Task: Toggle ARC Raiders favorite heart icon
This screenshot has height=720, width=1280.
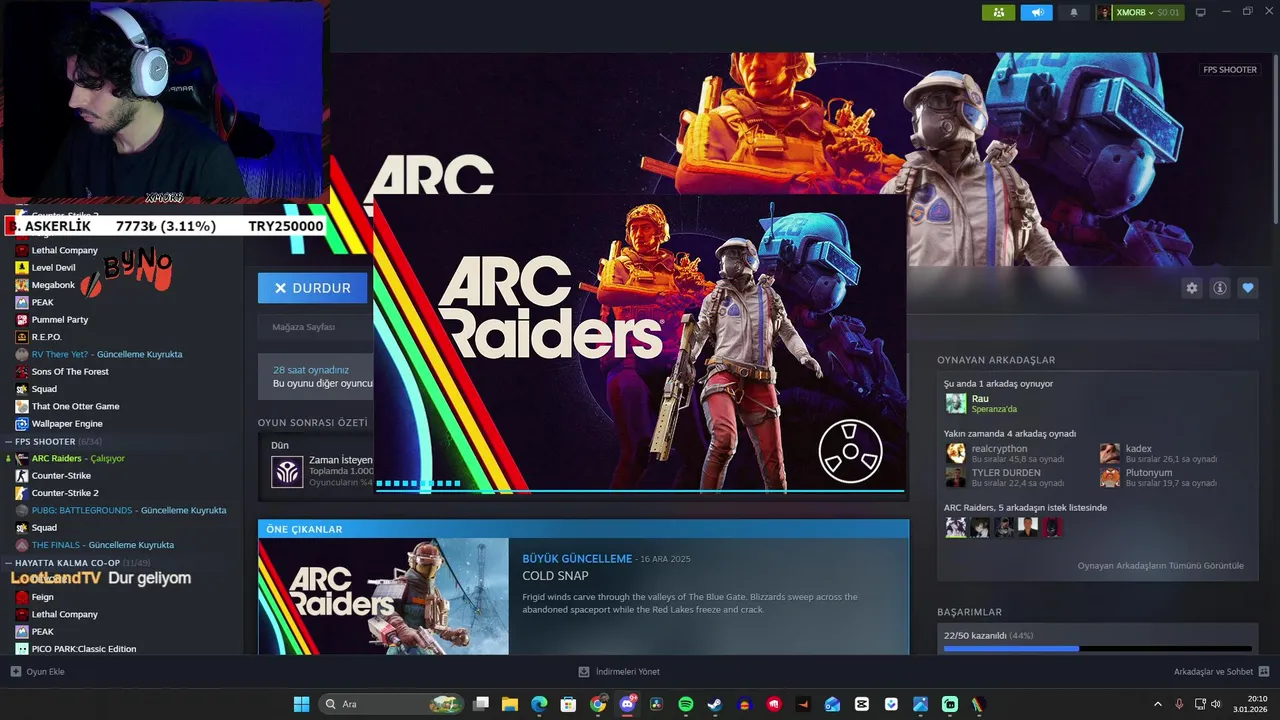Action: 1247,288
